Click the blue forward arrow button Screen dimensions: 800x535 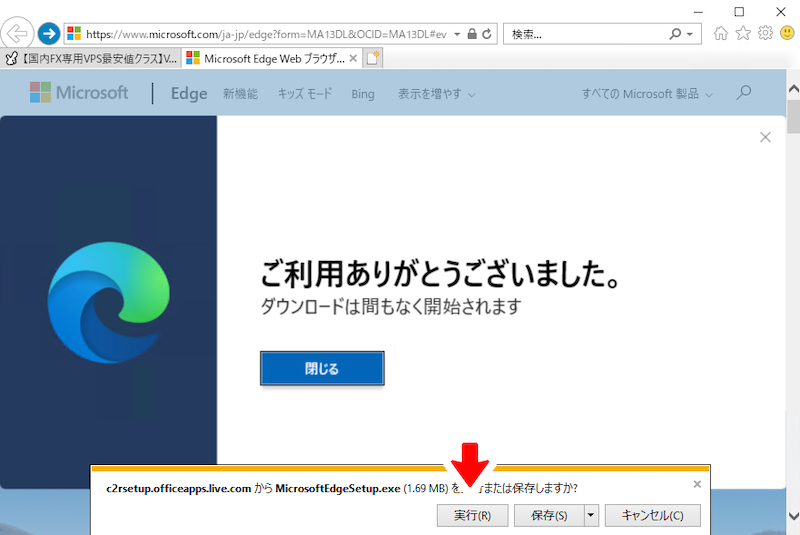(49, 34)
